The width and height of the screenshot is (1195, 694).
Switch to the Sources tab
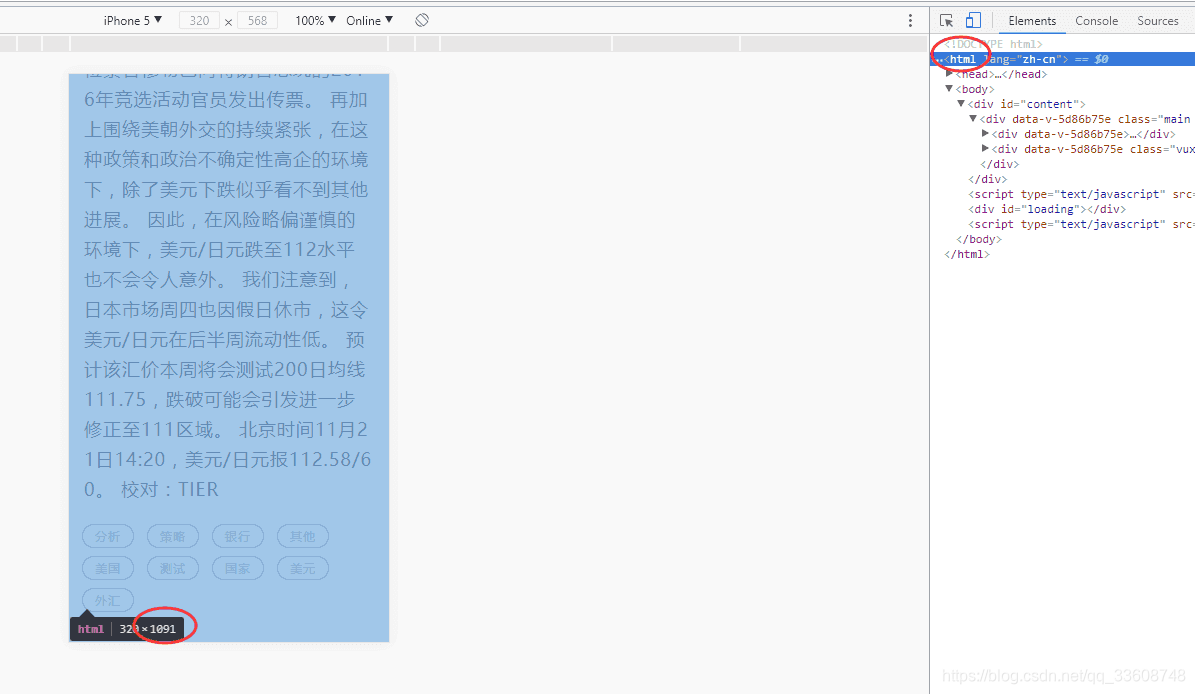(x=1157, y=20)
